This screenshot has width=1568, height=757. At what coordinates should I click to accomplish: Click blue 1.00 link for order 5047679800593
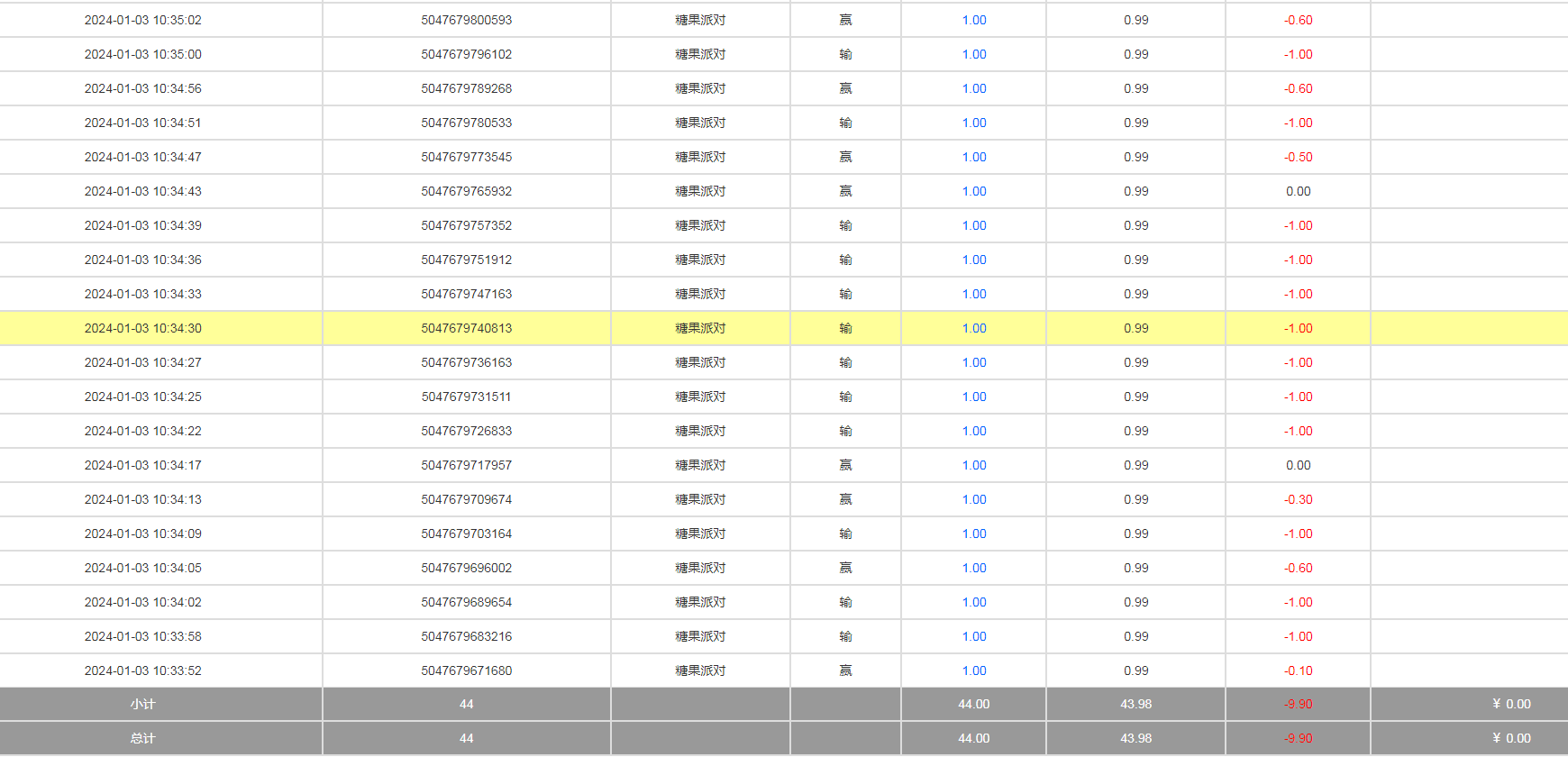(x=973, y=20)
